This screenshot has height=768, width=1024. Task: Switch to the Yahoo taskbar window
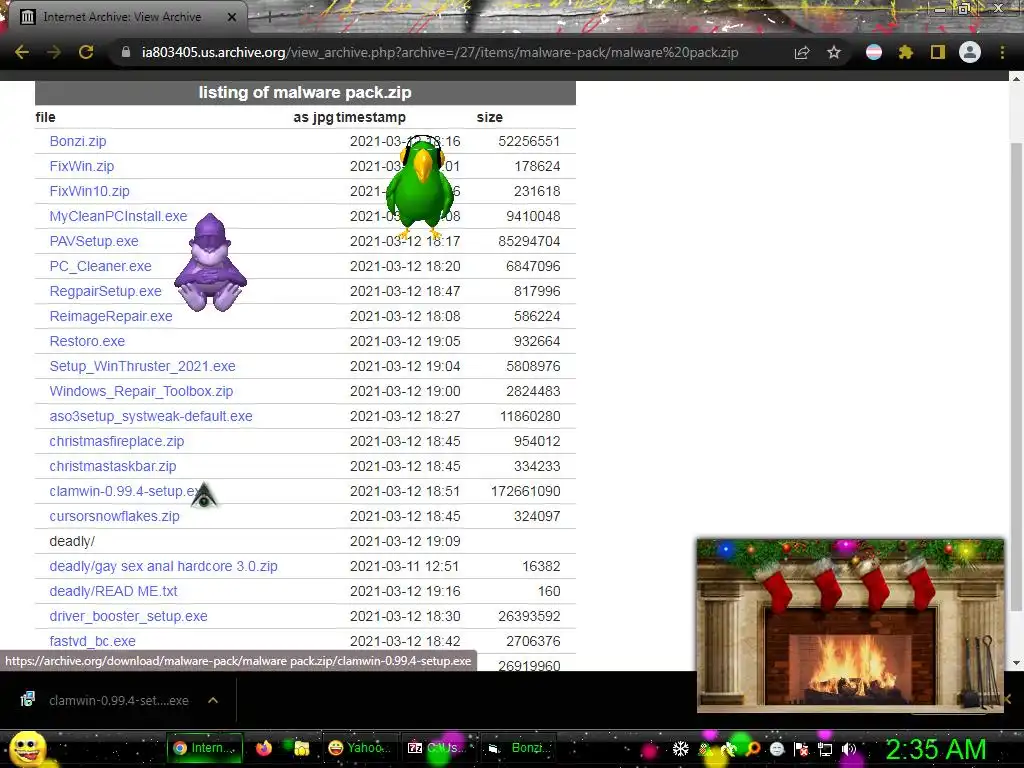[x=358, y=748]
